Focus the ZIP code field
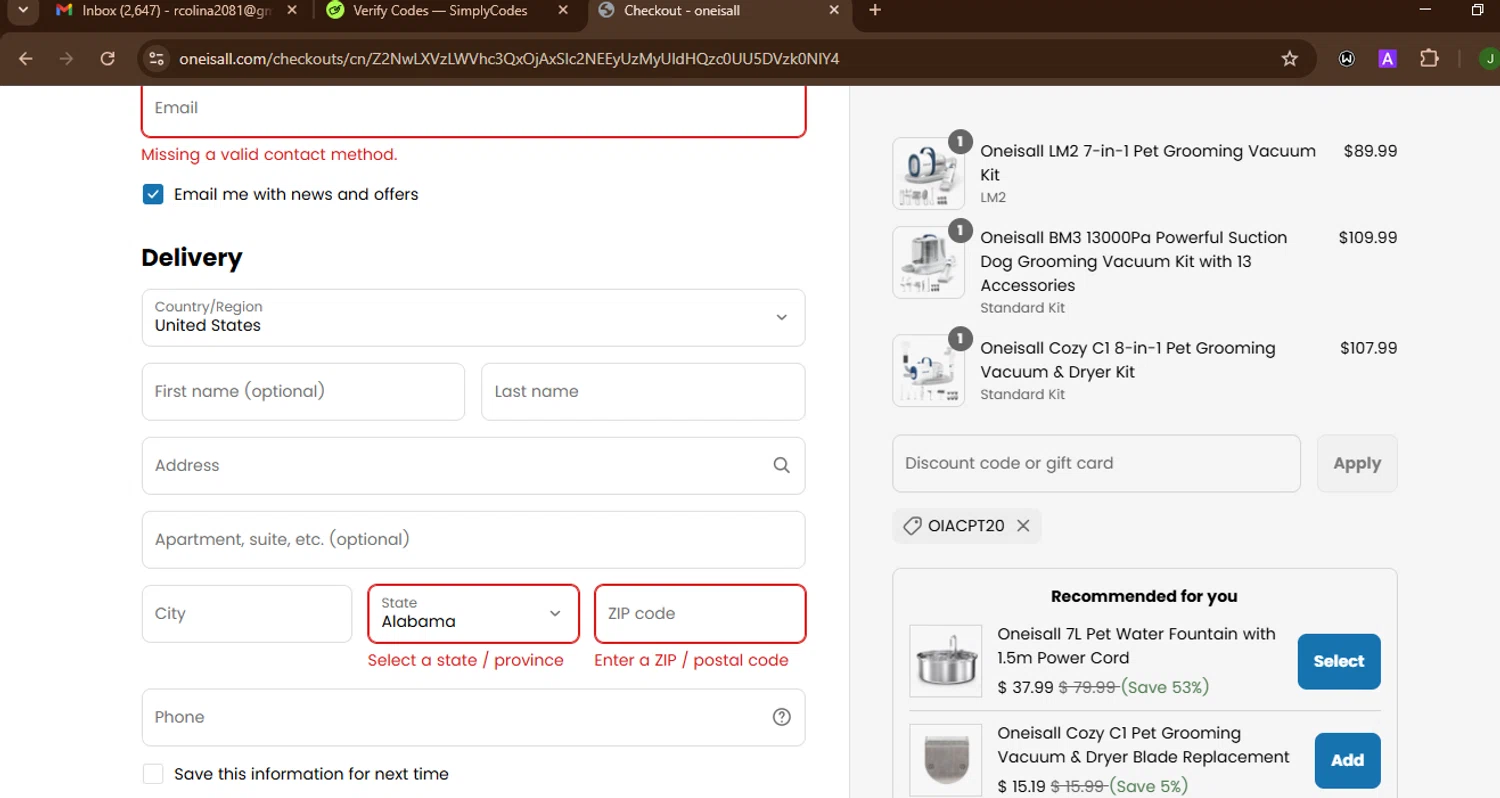The image size is (1500, 798). point(700,614)
